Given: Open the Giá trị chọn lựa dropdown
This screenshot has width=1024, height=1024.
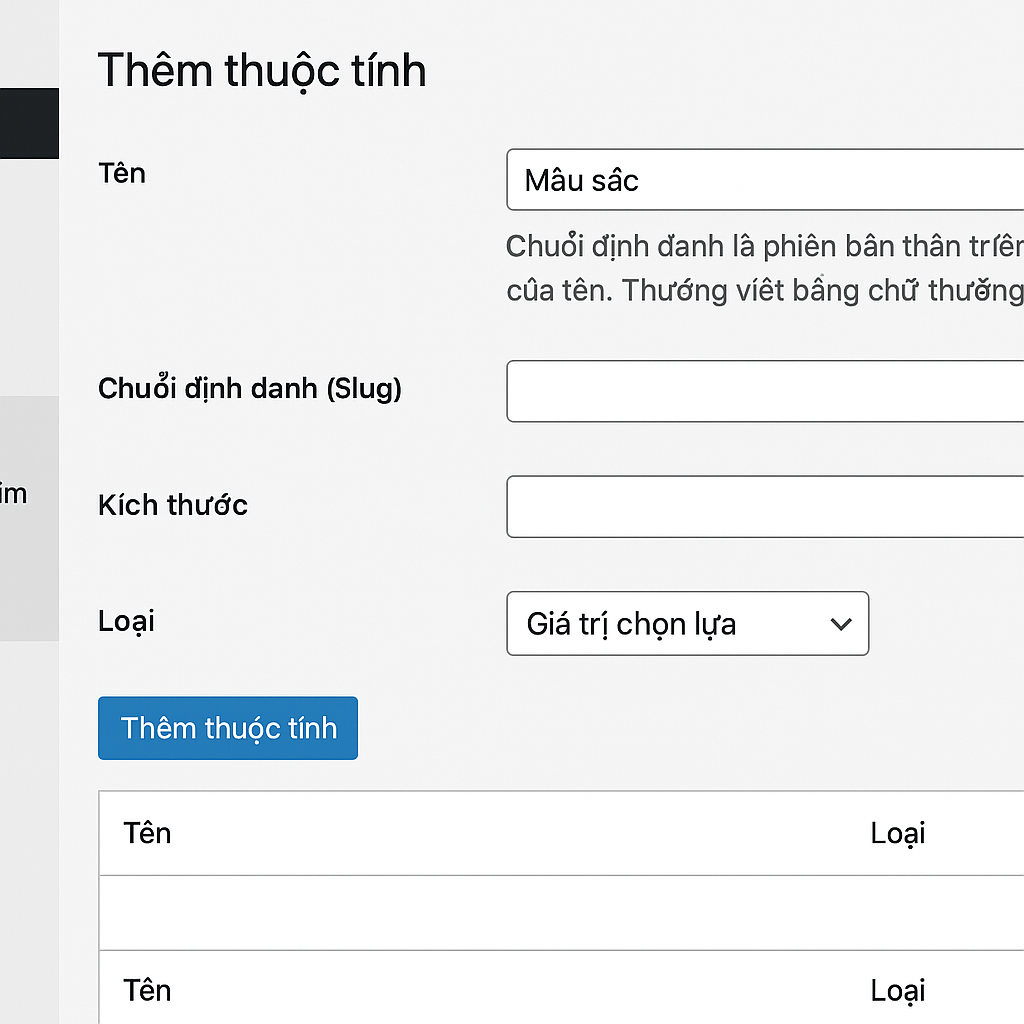Looking at the screenshot, I should pyautogui.click(x=687, y=623).
